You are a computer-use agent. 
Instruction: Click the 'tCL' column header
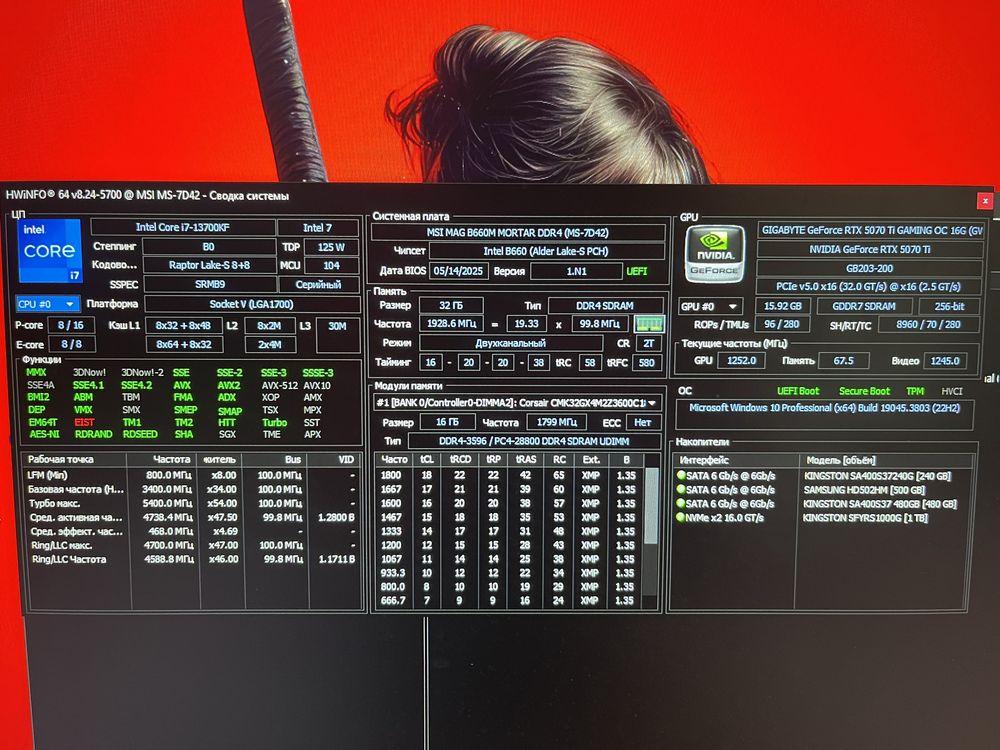[427, 459]
